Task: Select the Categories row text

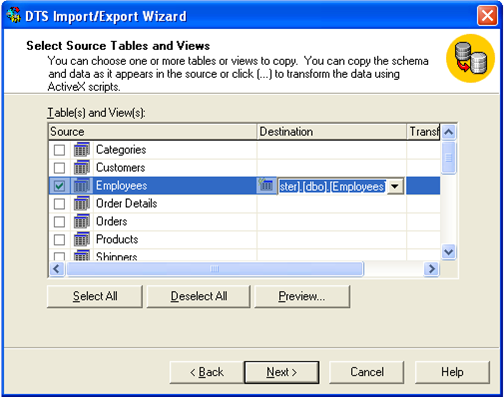Action: pyautogui.click(x=121, y=150)
